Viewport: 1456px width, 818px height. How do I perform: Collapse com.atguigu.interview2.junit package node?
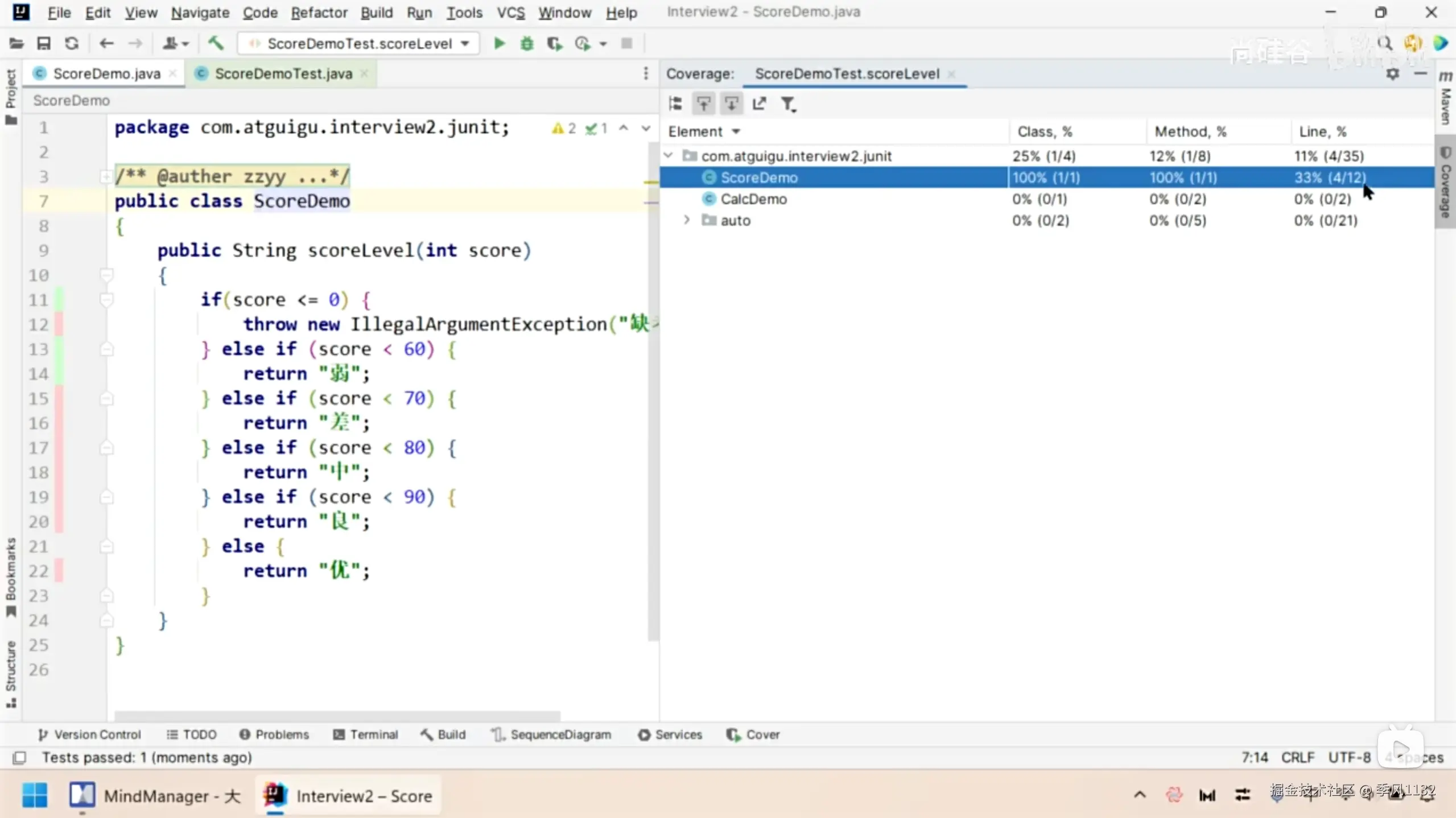coord(669,155)
